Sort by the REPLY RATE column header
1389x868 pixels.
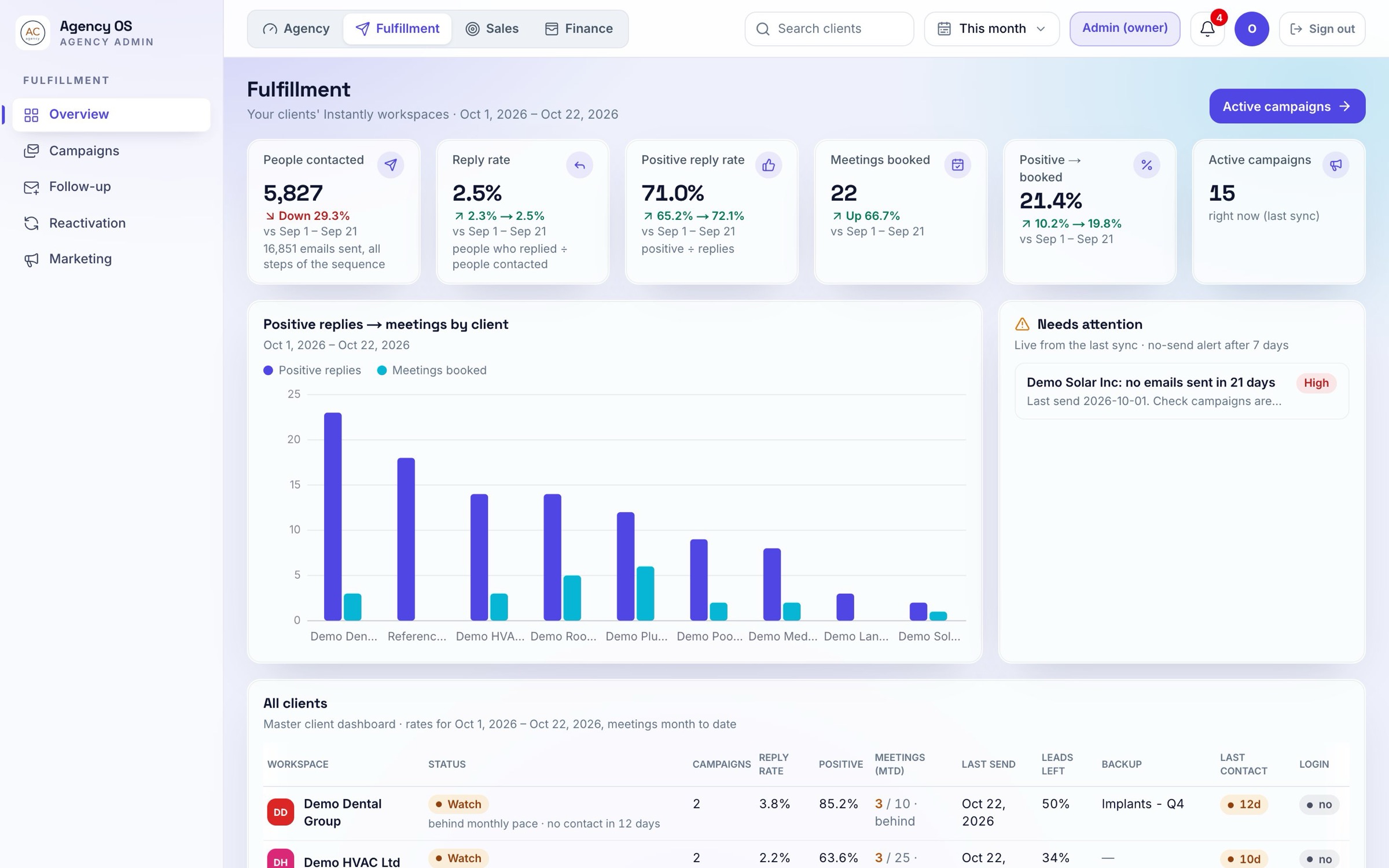click(x=774, y=764)
